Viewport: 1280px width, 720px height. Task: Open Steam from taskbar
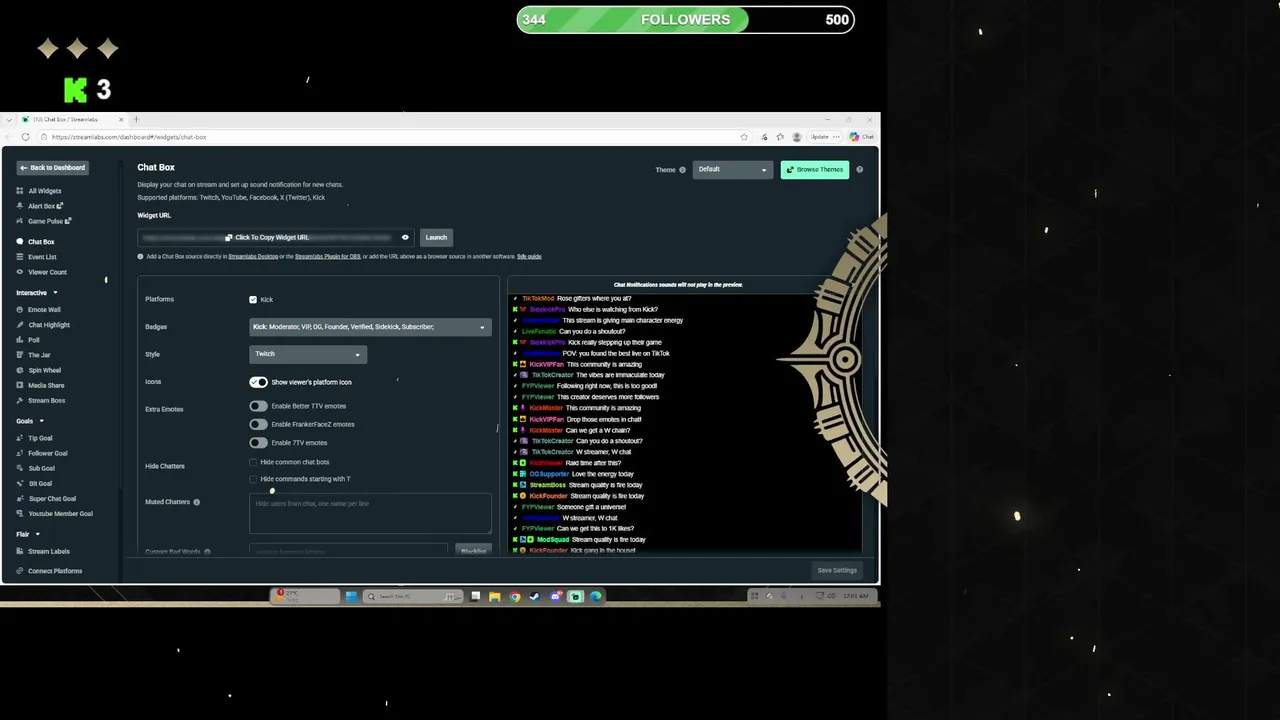coord(534,597)
